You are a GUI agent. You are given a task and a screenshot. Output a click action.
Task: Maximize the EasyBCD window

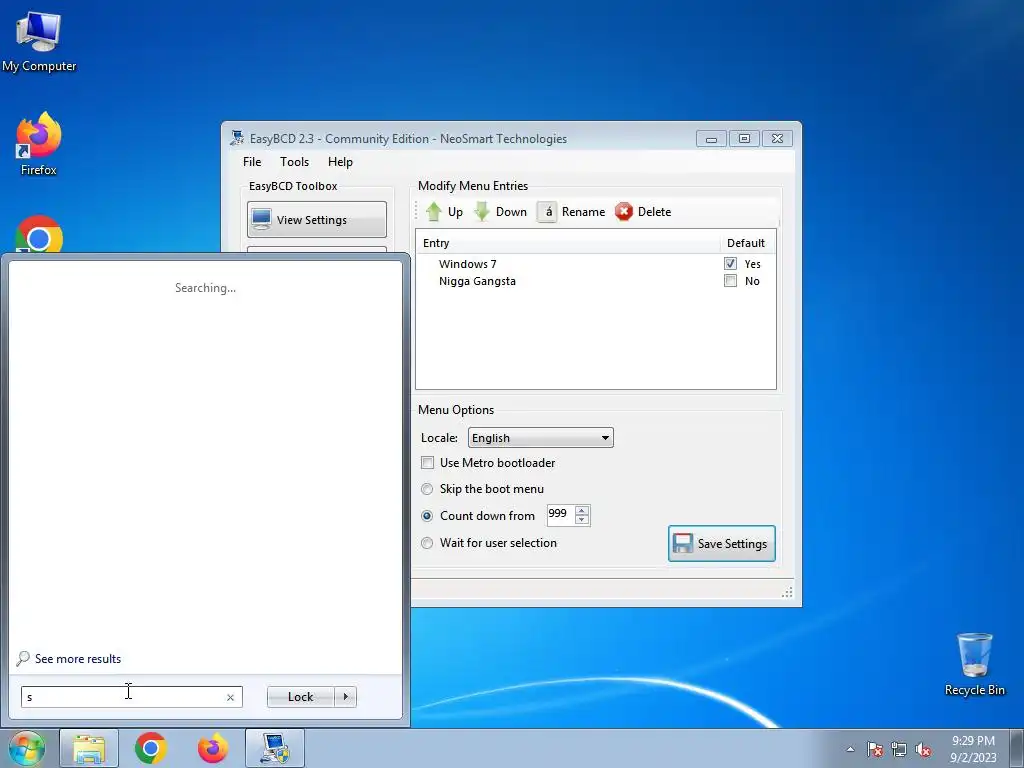coord(744,138)
